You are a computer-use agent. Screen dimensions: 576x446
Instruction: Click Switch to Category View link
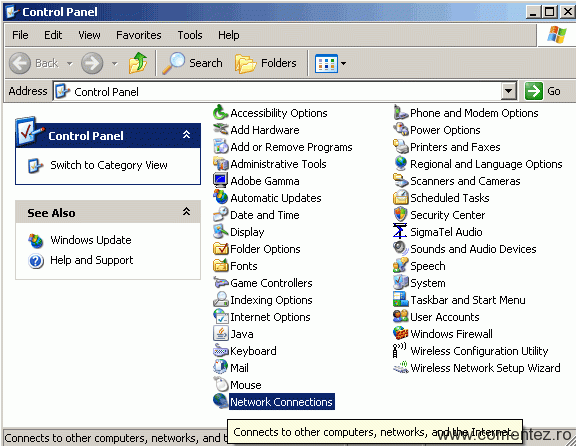point(109,165)
